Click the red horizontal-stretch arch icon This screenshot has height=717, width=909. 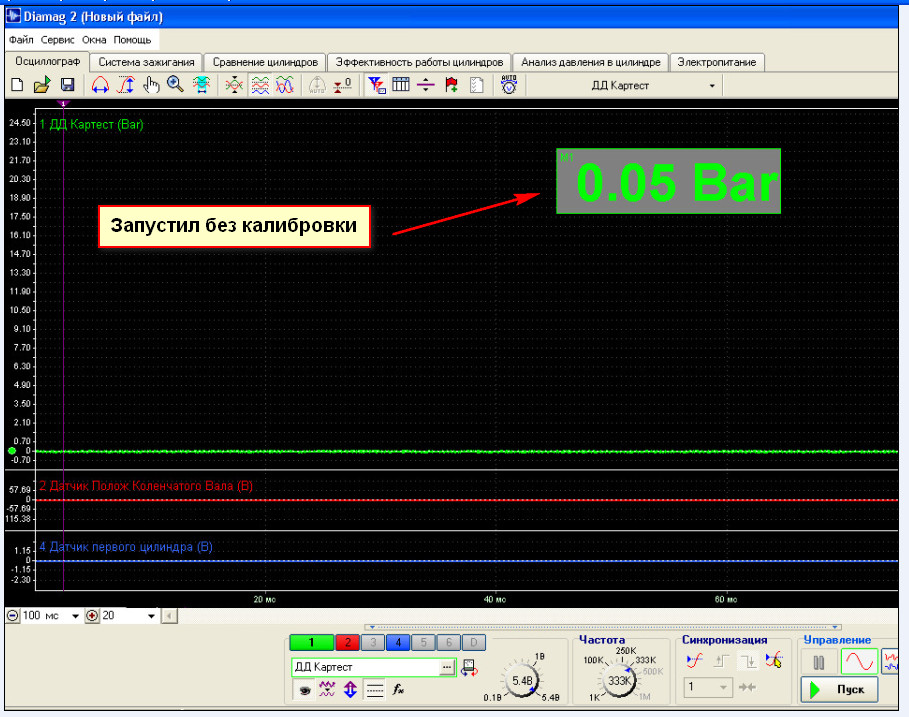[x=100, y=85]
